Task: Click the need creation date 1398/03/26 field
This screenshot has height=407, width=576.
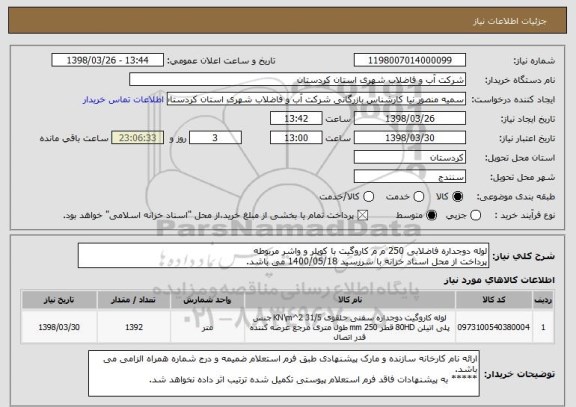Action: (410, 119)
